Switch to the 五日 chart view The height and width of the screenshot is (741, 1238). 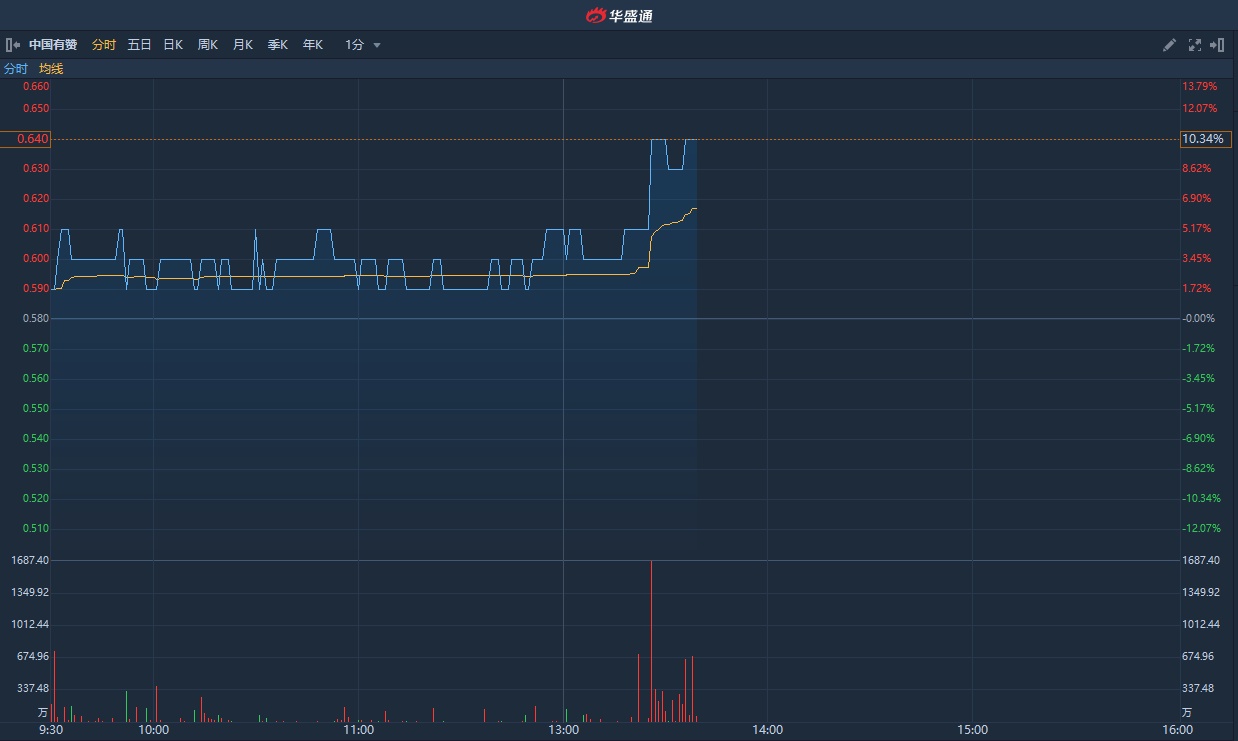139,45
